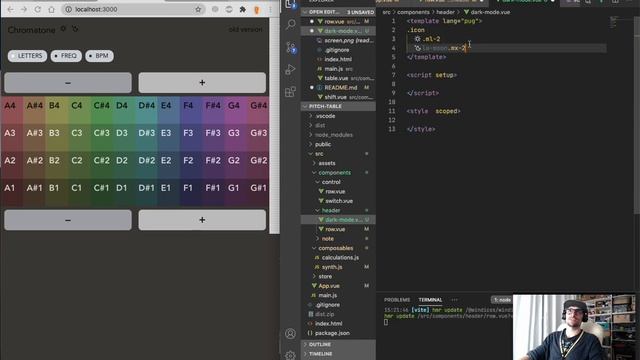Click the sun icon next to Chromatone

point(63,29)
